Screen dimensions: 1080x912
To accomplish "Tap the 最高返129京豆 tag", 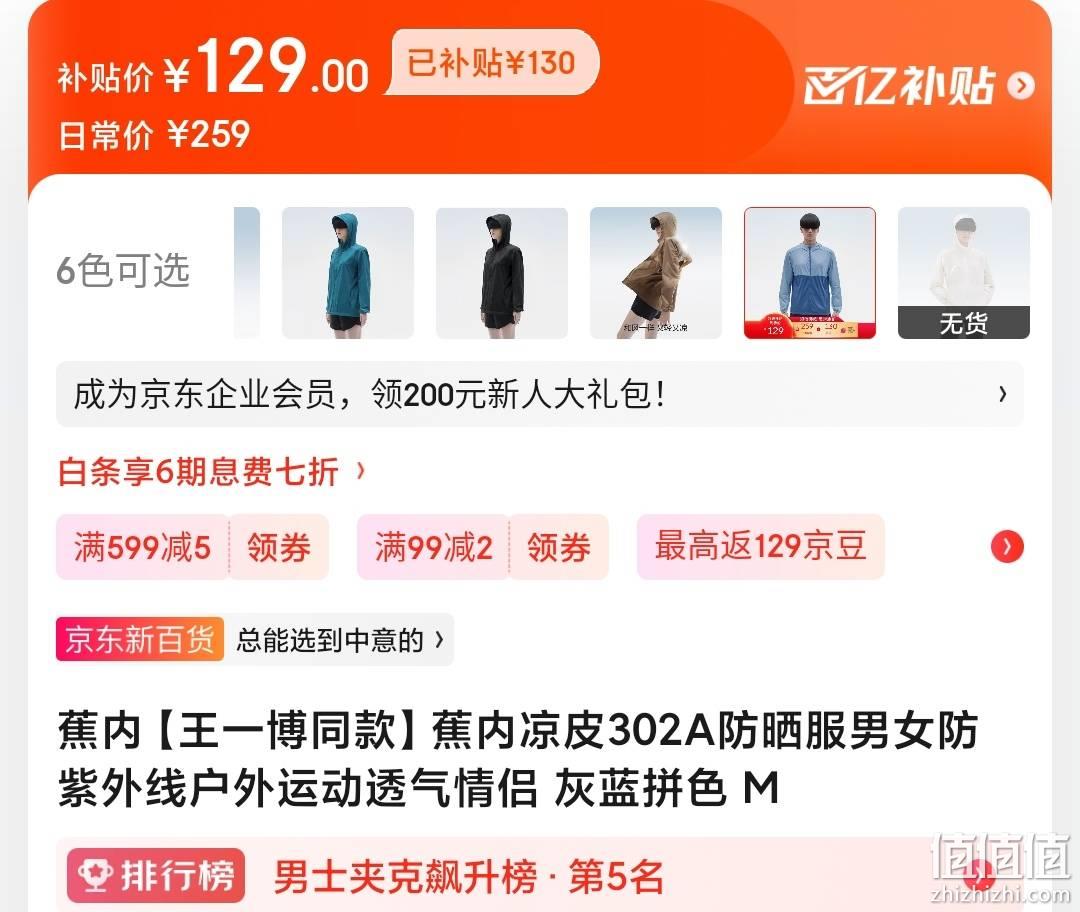I will (x=760, y=546).
